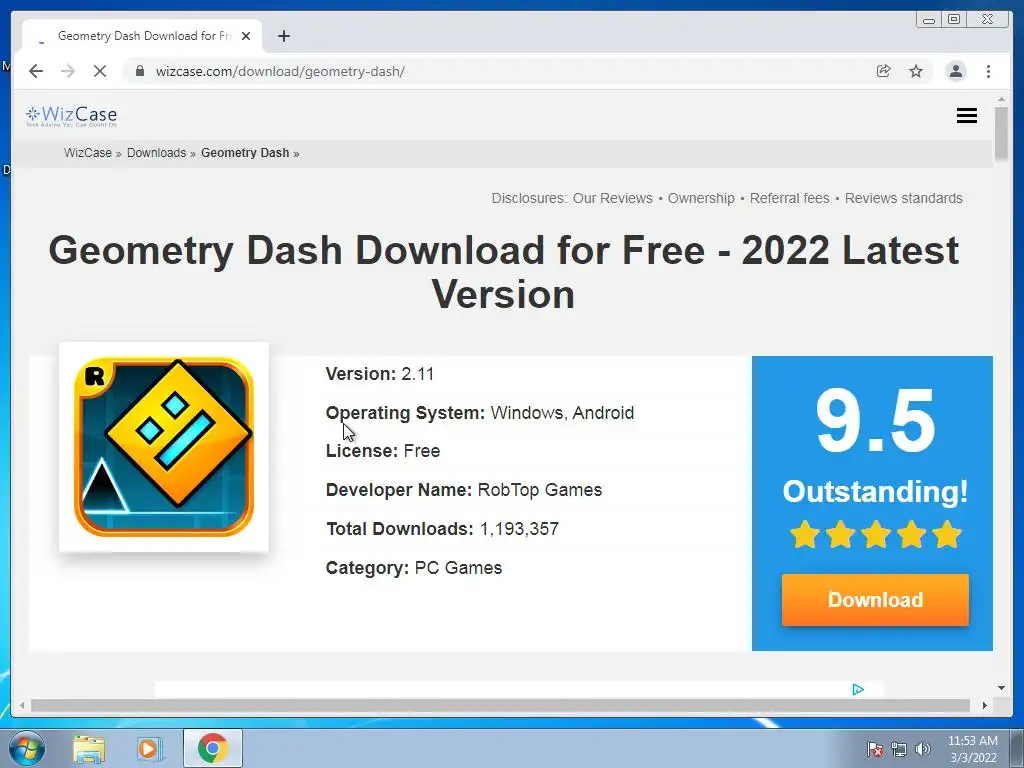
Task: Click 'Developer Name: RobTop Games' text
Action: [464, 490]
